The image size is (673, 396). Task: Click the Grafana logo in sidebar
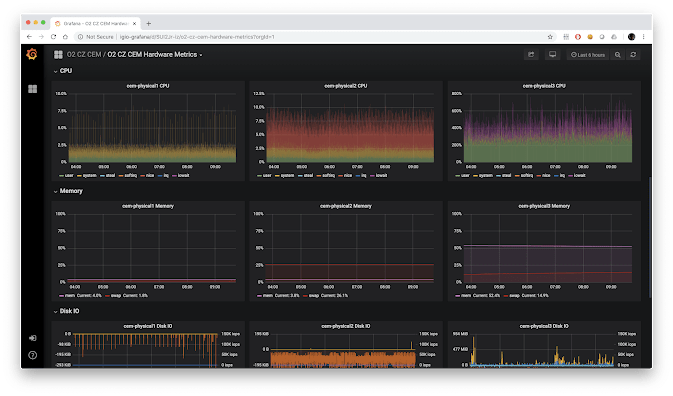coord(32,54)
